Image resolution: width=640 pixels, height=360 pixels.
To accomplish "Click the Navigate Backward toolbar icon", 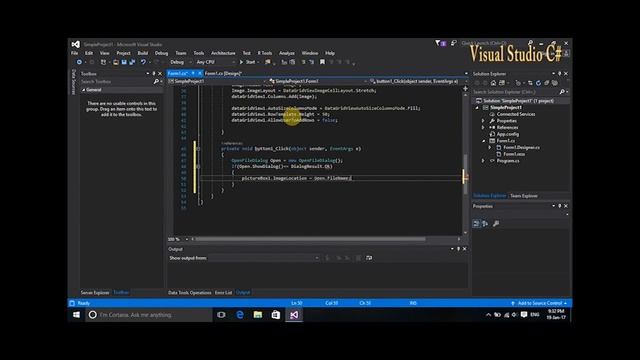I will 79,62.
